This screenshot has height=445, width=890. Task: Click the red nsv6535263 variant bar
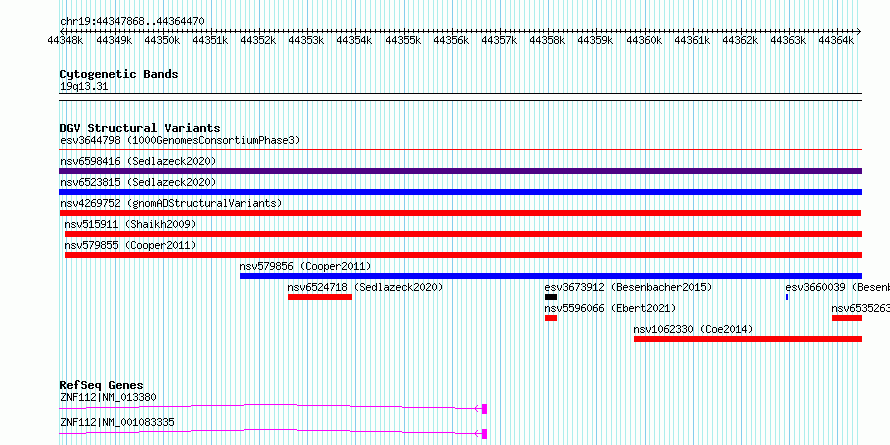847,318
